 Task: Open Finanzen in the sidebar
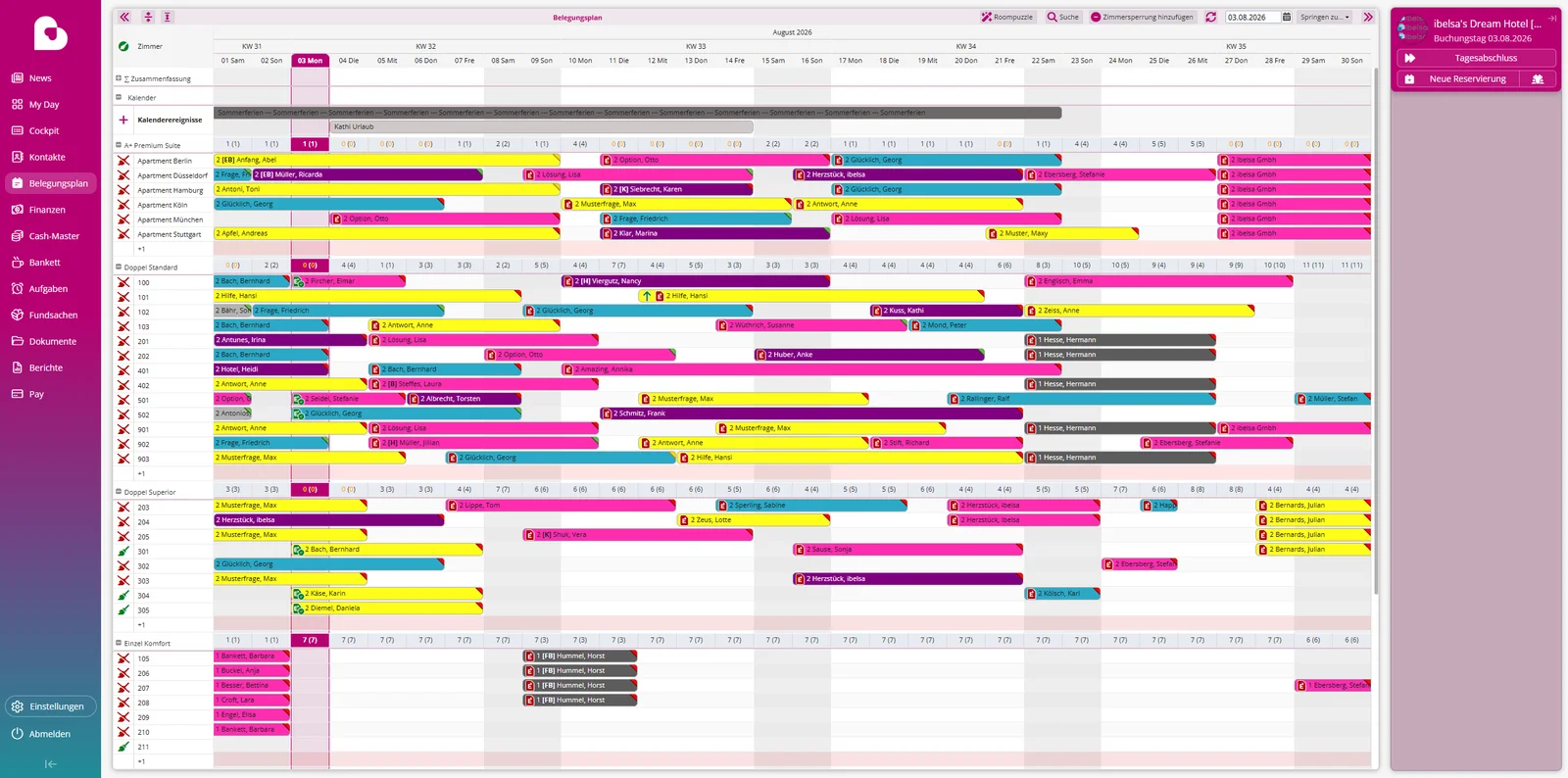47,210
